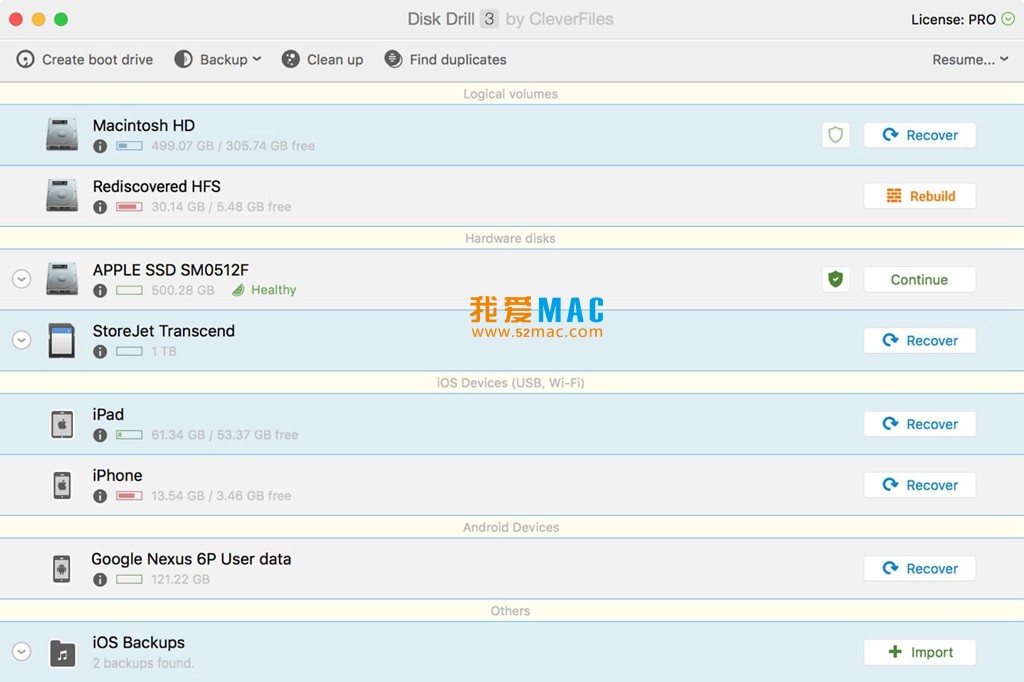
Task: Click the 2 backups found text
Action: [143, 663]
